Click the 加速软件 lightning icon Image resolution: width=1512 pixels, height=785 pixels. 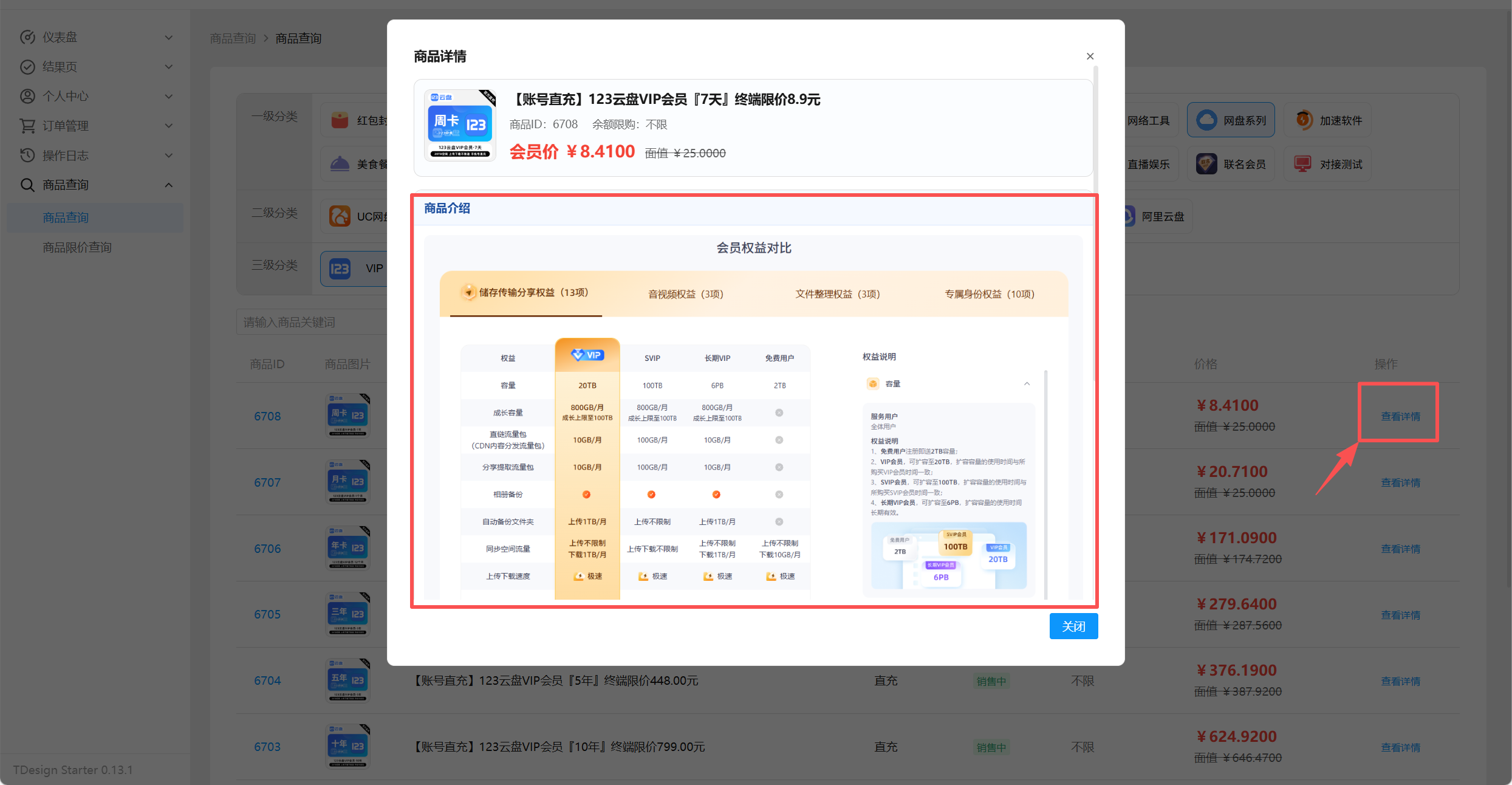click(1303, 120)
